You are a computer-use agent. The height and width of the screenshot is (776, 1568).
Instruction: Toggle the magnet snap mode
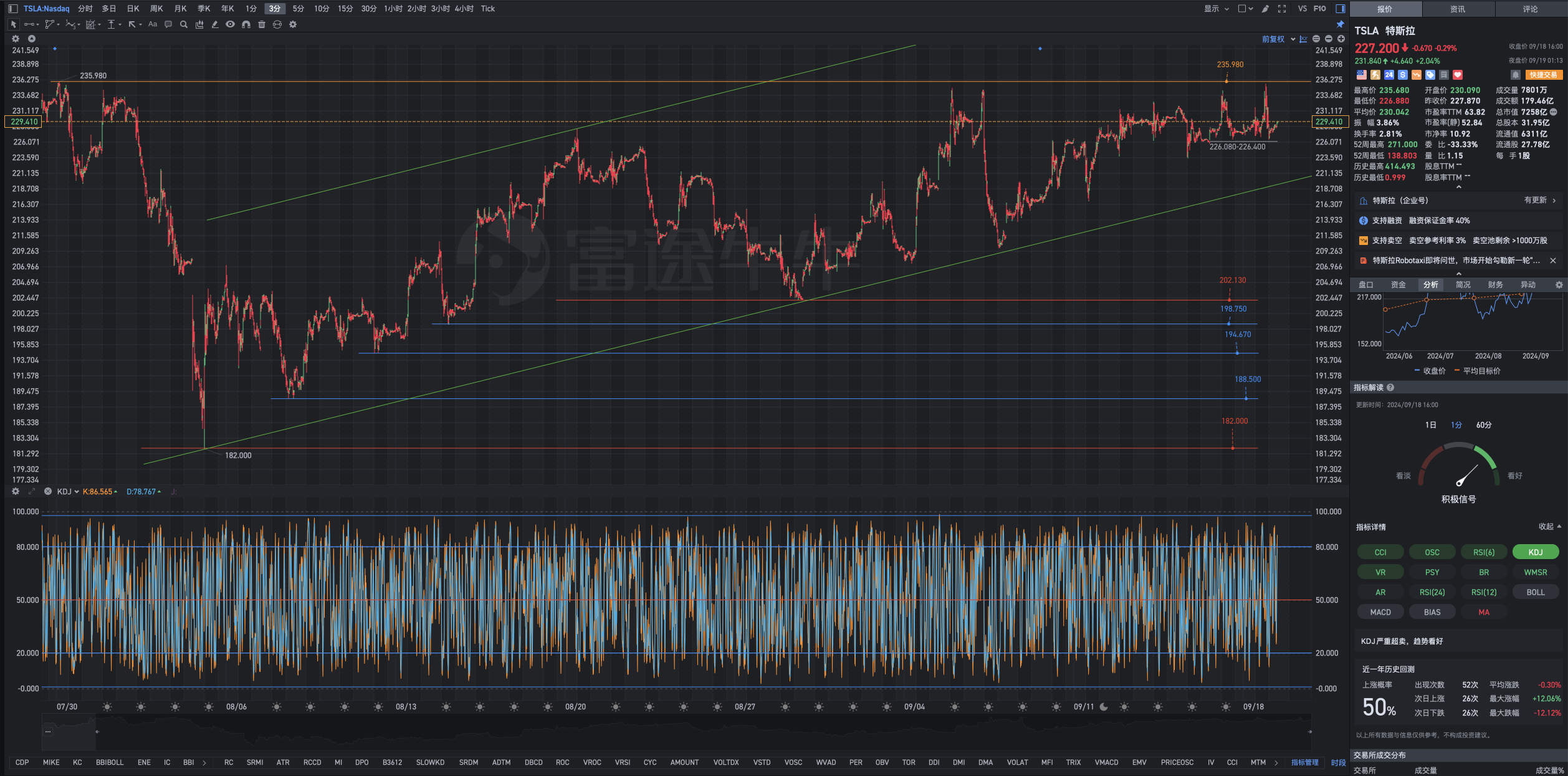point(246,24)
